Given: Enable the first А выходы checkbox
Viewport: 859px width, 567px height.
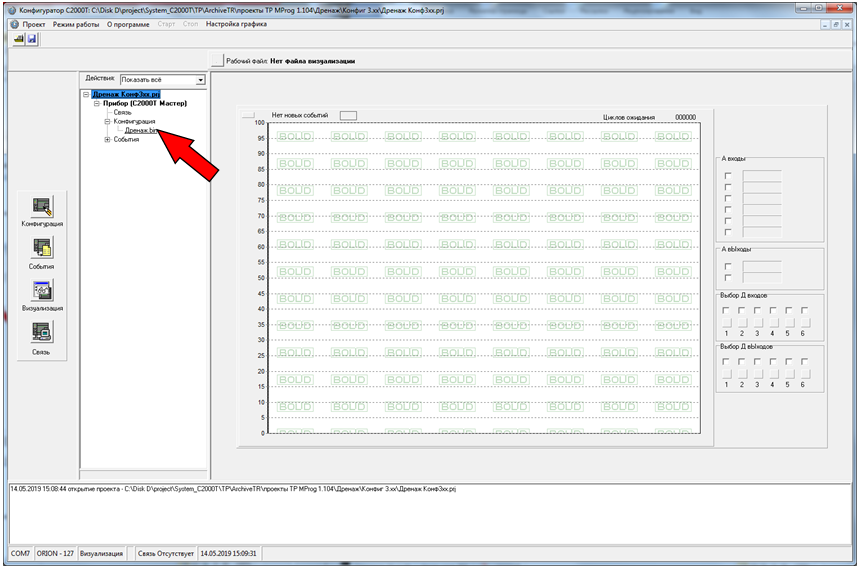Looking at the screenshot, I should tap(728, 266).
